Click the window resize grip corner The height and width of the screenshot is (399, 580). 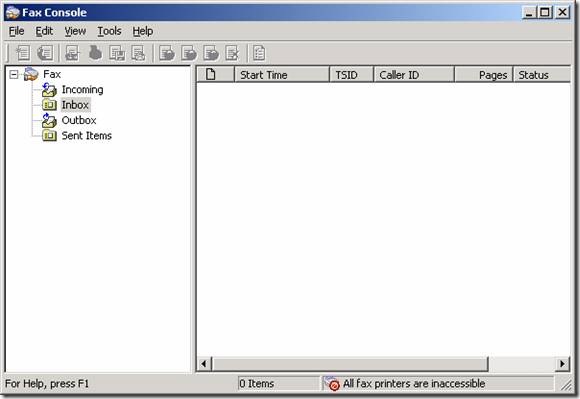tap(566, 385)
